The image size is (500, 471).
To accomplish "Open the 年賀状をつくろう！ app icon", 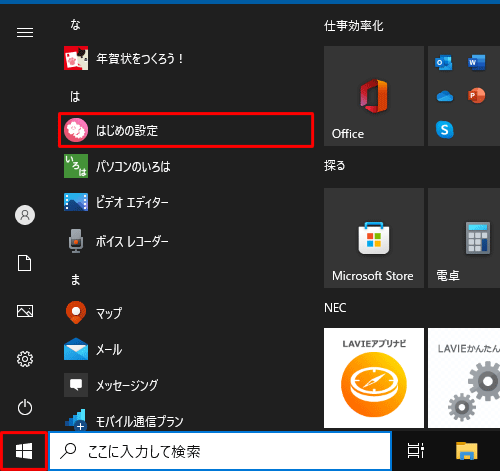I will click(76, 58).
